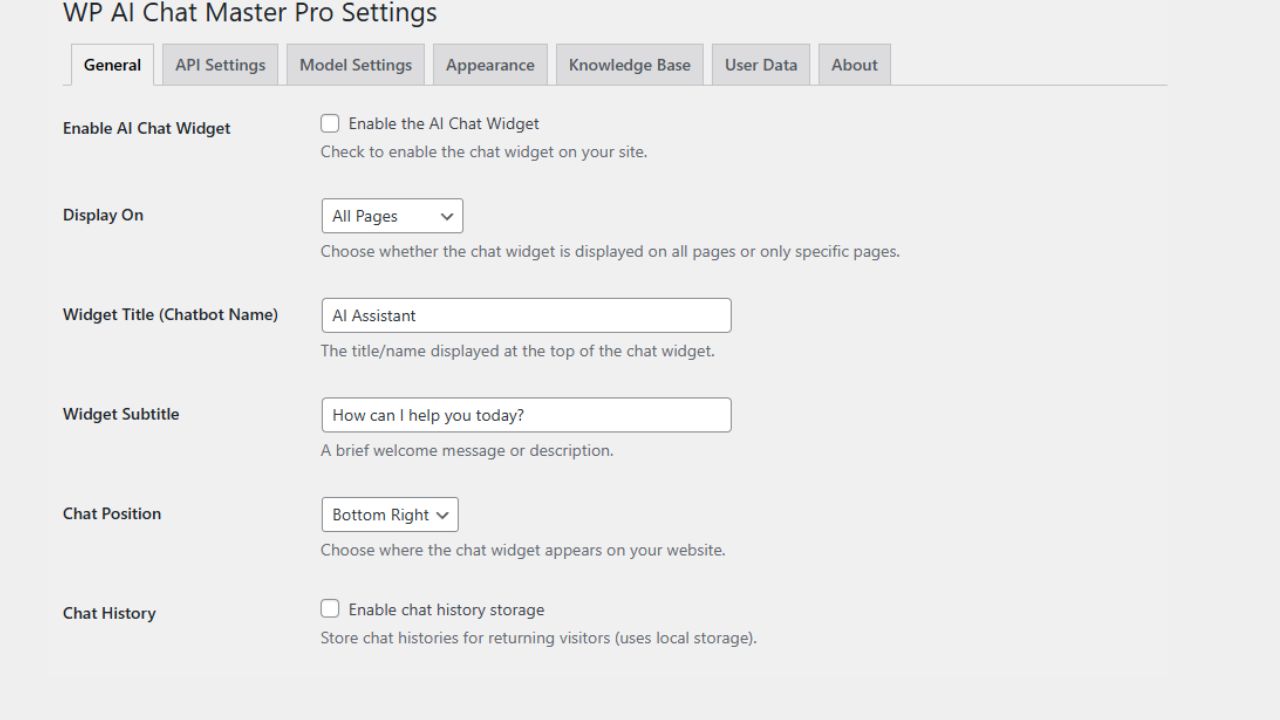Select the General tab
Screen dimensions: 1280x720
[x=112, y=65]
